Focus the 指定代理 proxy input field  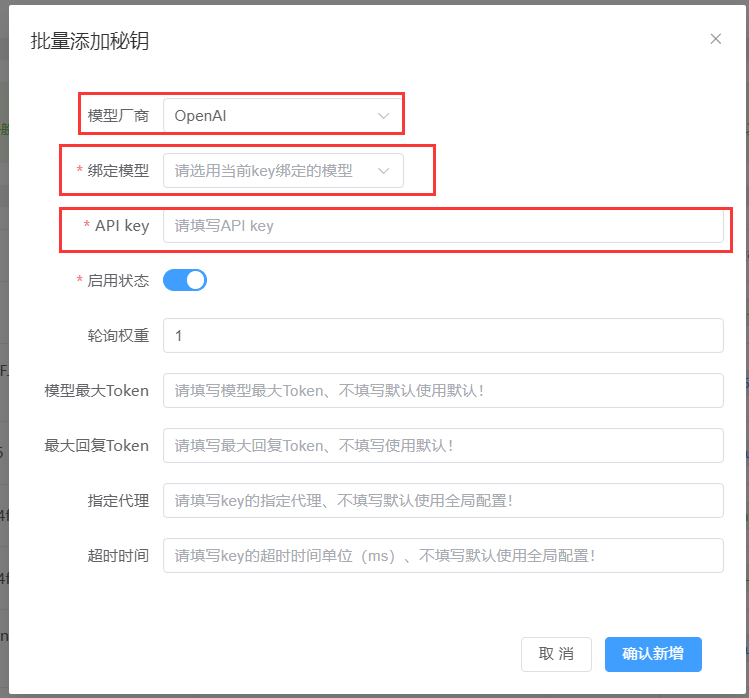(442, 500)
